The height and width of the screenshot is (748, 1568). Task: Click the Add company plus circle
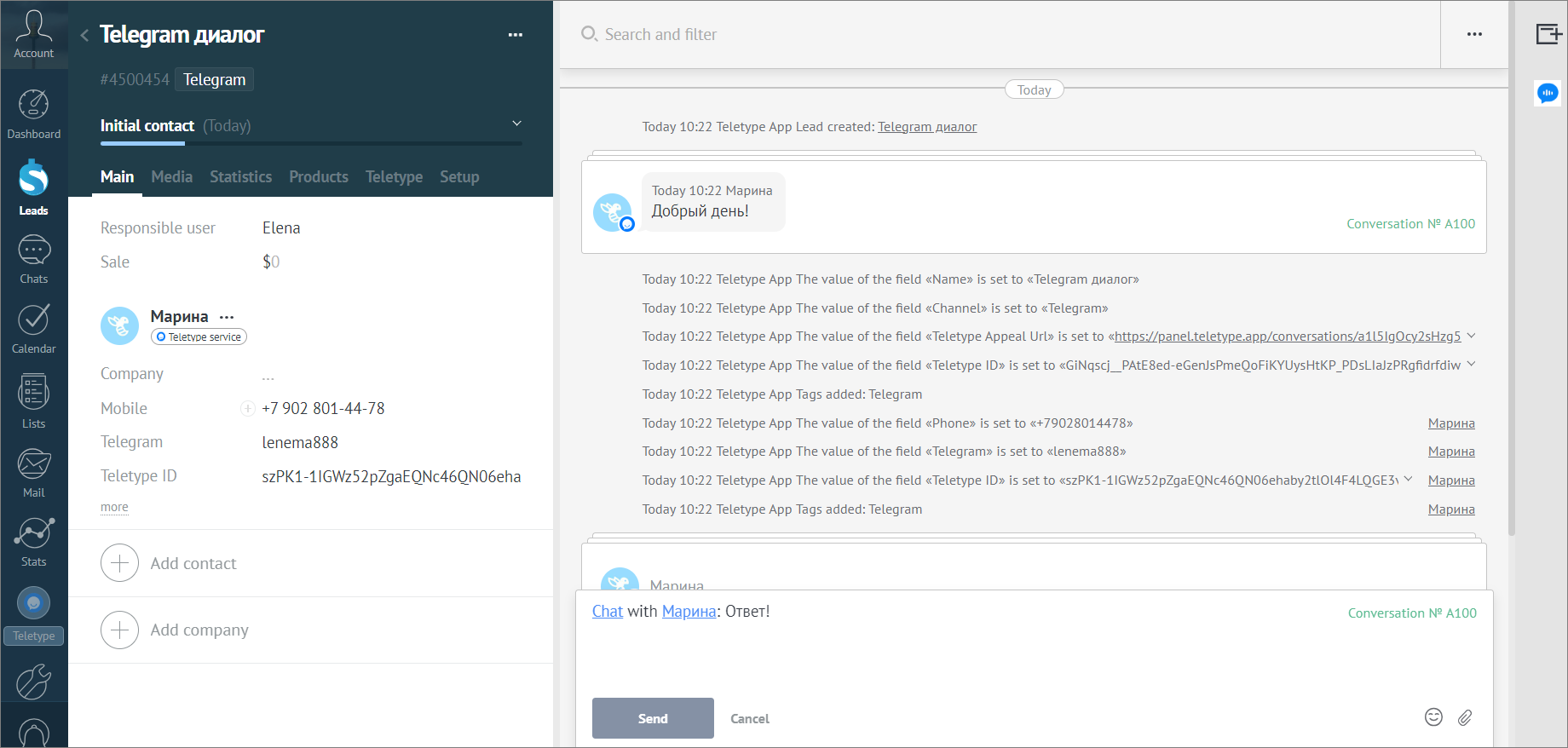(x=119, y=630)
